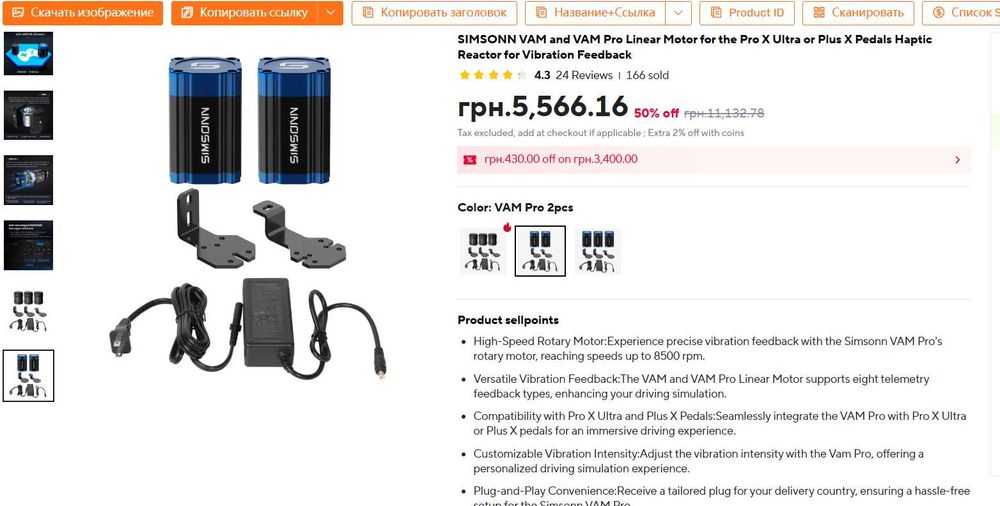View first blue product gallery thumbnail
This screenshot has width=1000, height=506.
pyautogui.click(x=29, y=54)
